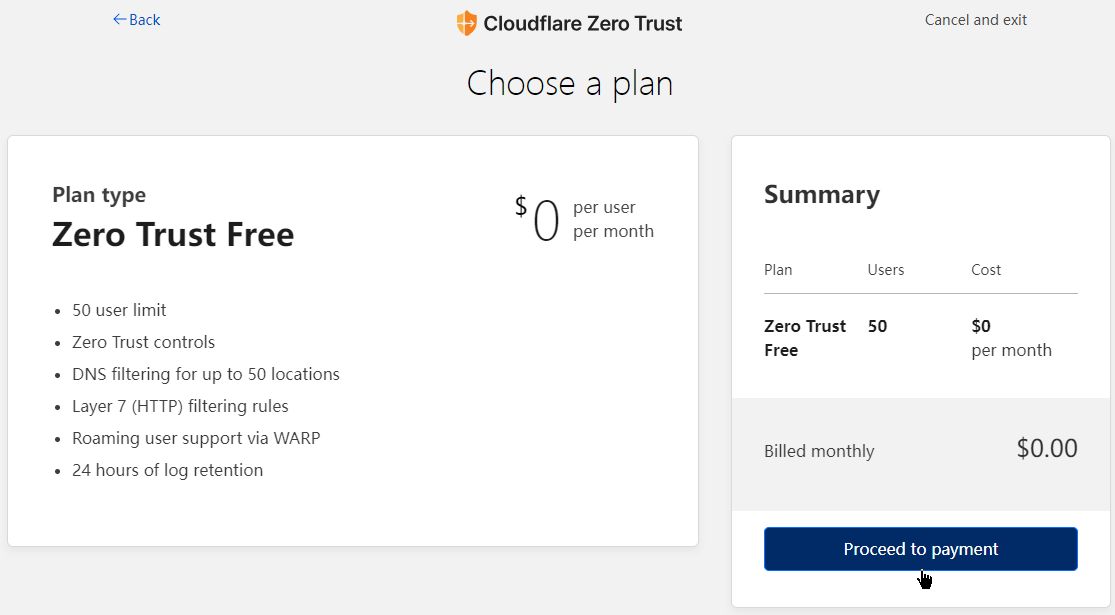The height and width of the screenshot is (615, 1115).
Task: Click the Cost column header
Action: tap(985, 270)
